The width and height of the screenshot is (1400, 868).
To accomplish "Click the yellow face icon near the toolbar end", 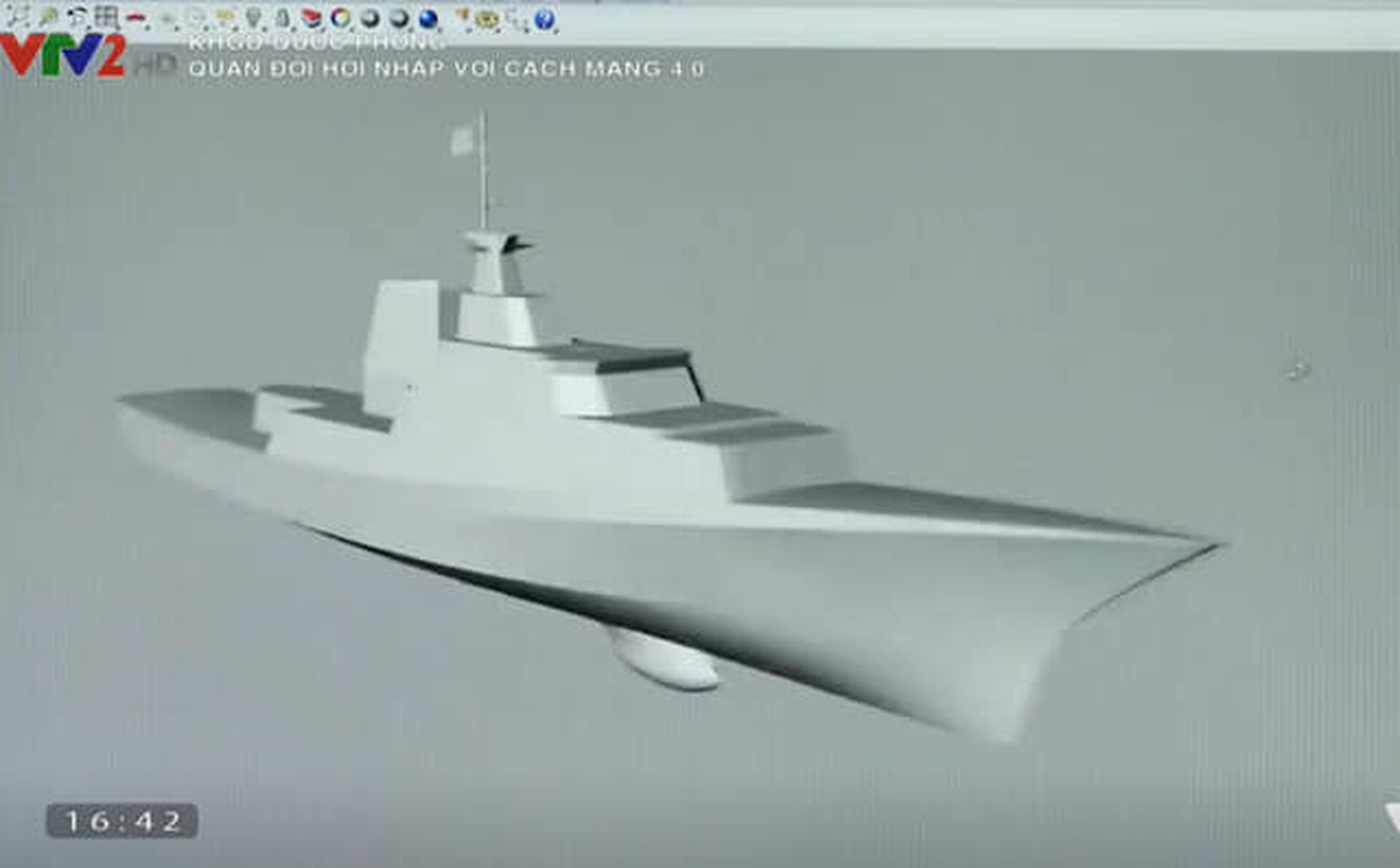I will click(x=486, y=17).
